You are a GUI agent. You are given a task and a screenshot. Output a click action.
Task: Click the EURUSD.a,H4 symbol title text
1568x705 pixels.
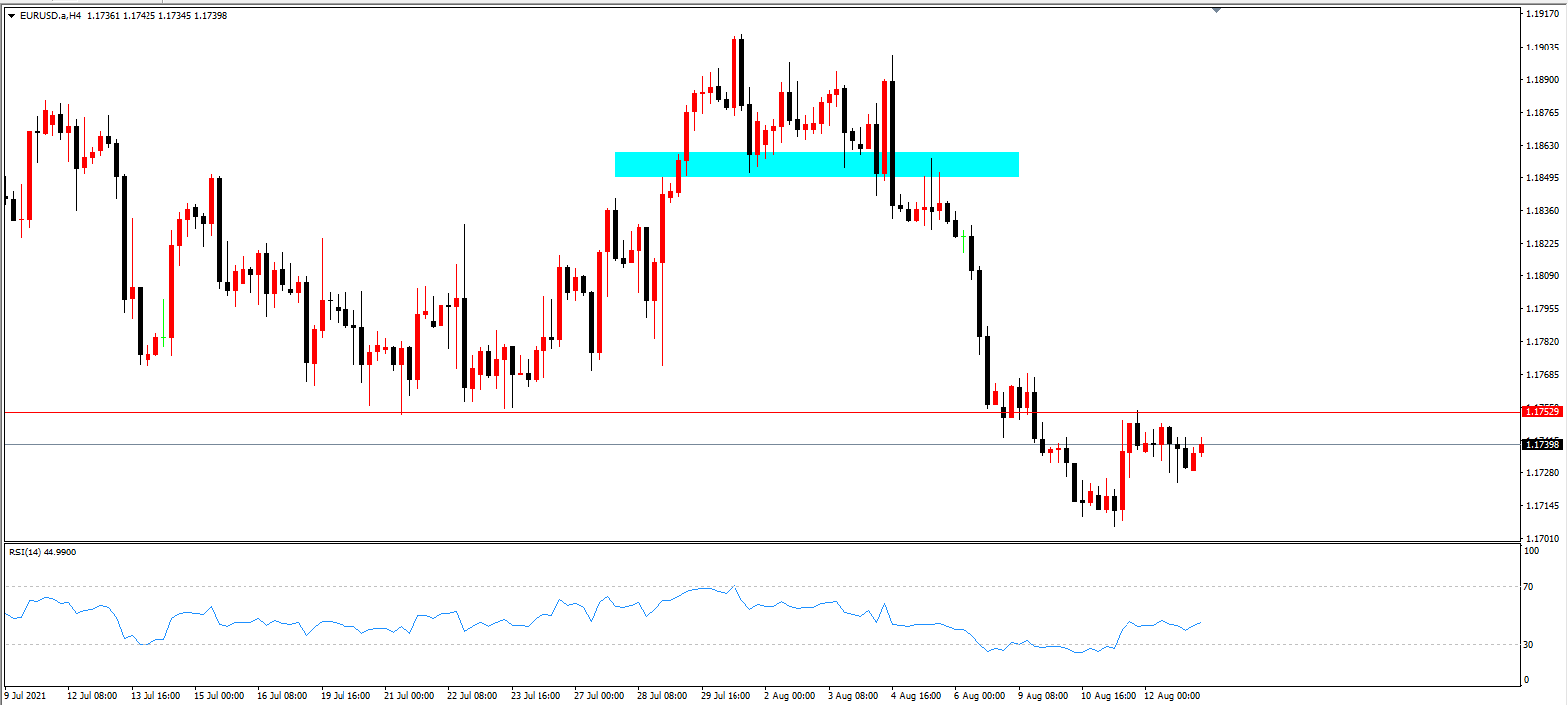pos(50,16)
